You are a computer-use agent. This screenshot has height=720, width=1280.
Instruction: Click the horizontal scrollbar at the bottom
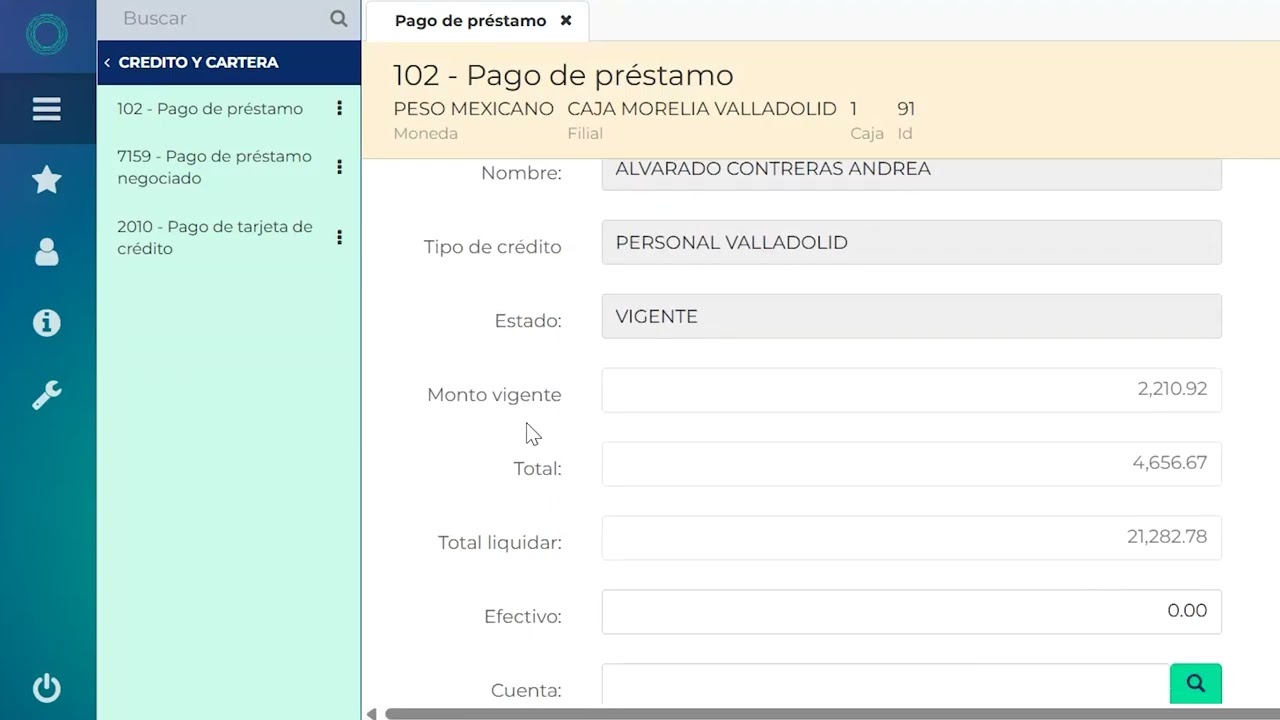(800, 713)
